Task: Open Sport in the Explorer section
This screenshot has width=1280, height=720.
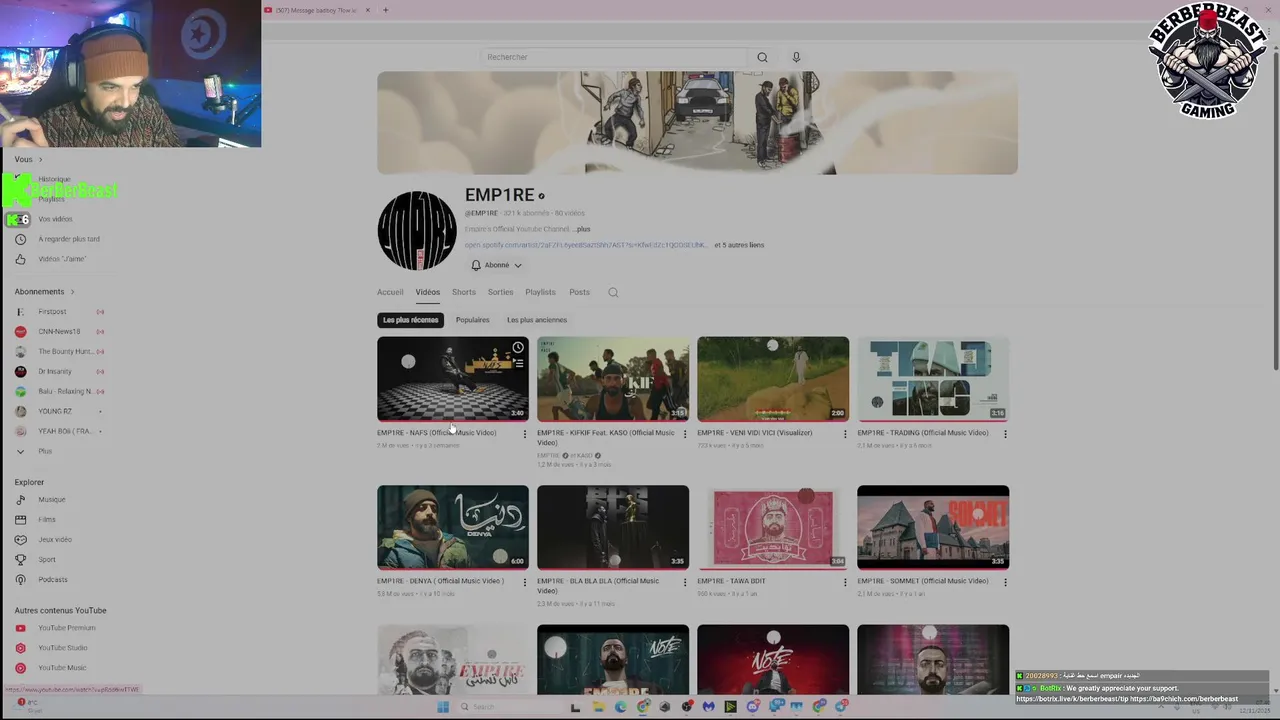Action: coord(47,560)
